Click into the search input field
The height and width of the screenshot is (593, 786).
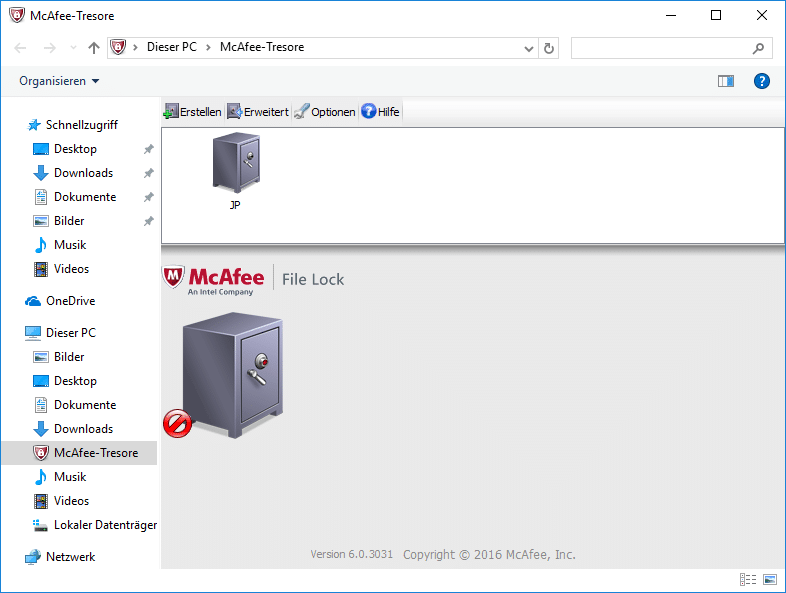pyautogui.click(x=660, y=48)
